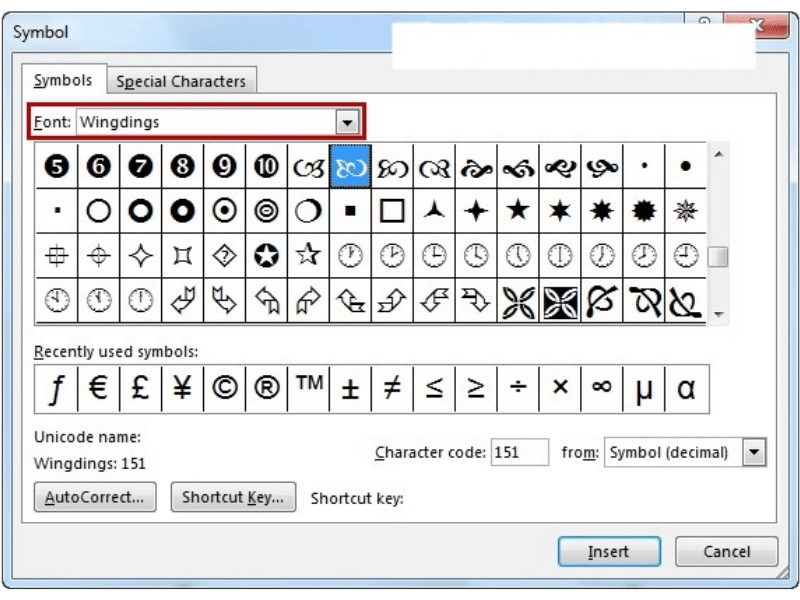Select the thin hollow circle symbol
The width and height of the screenshot is (800, 600).
pyautogui.click(x=98, y=211)
